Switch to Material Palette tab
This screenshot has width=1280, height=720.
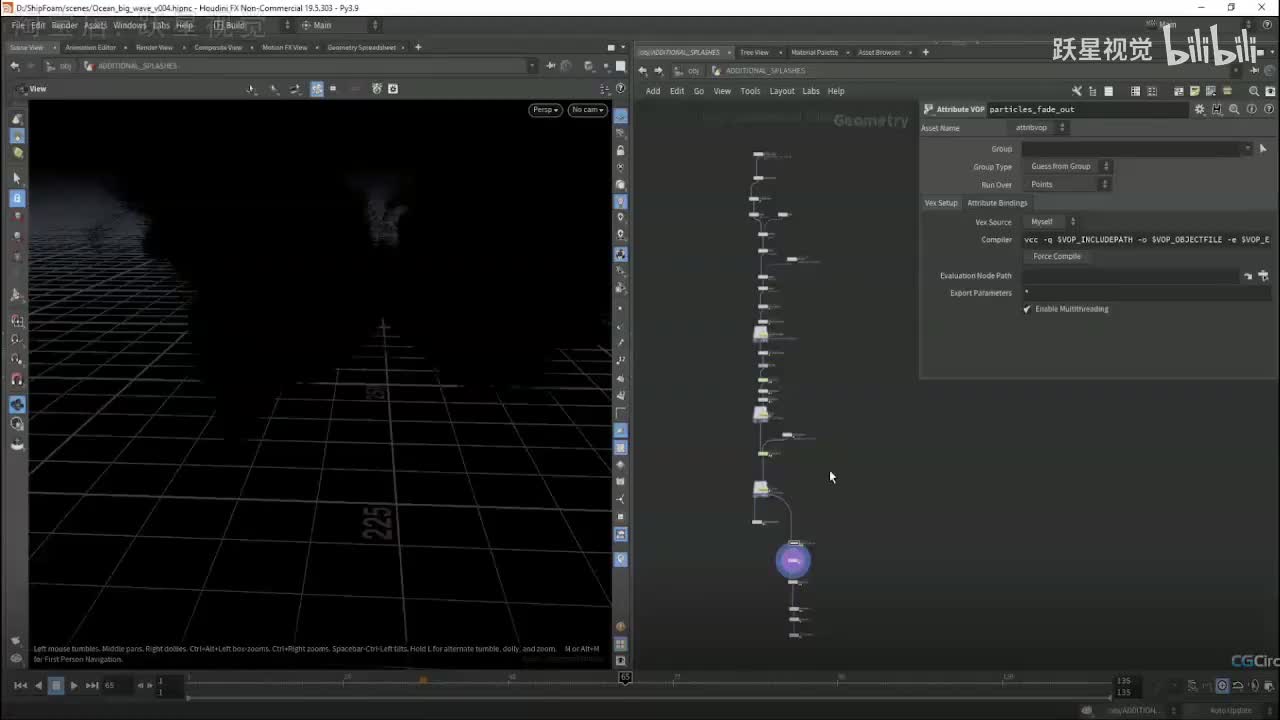coord(814,52)
